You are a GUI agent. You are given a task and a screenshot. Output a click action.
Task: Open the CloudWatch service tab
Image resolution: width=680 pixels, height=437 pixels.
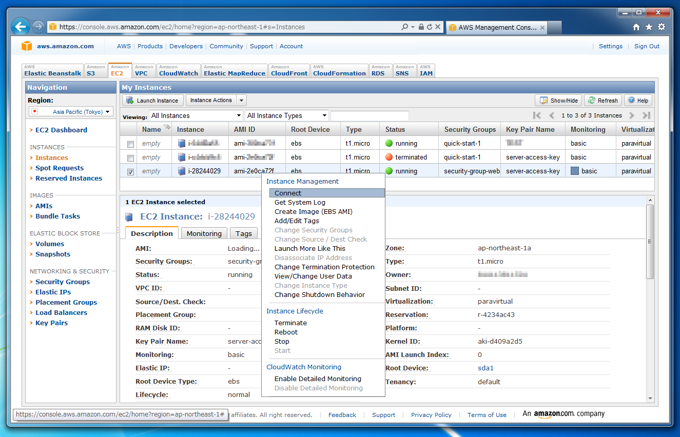[178, 71]
